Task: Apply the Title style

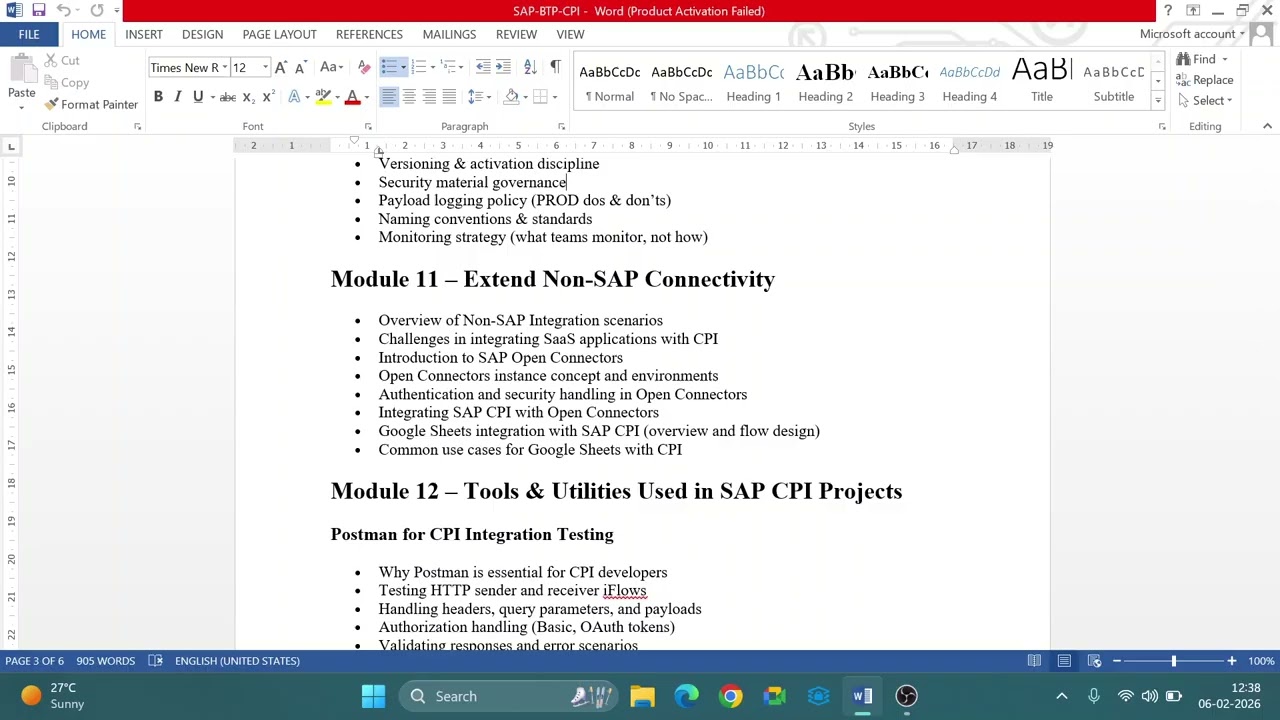Action: 1041,81
